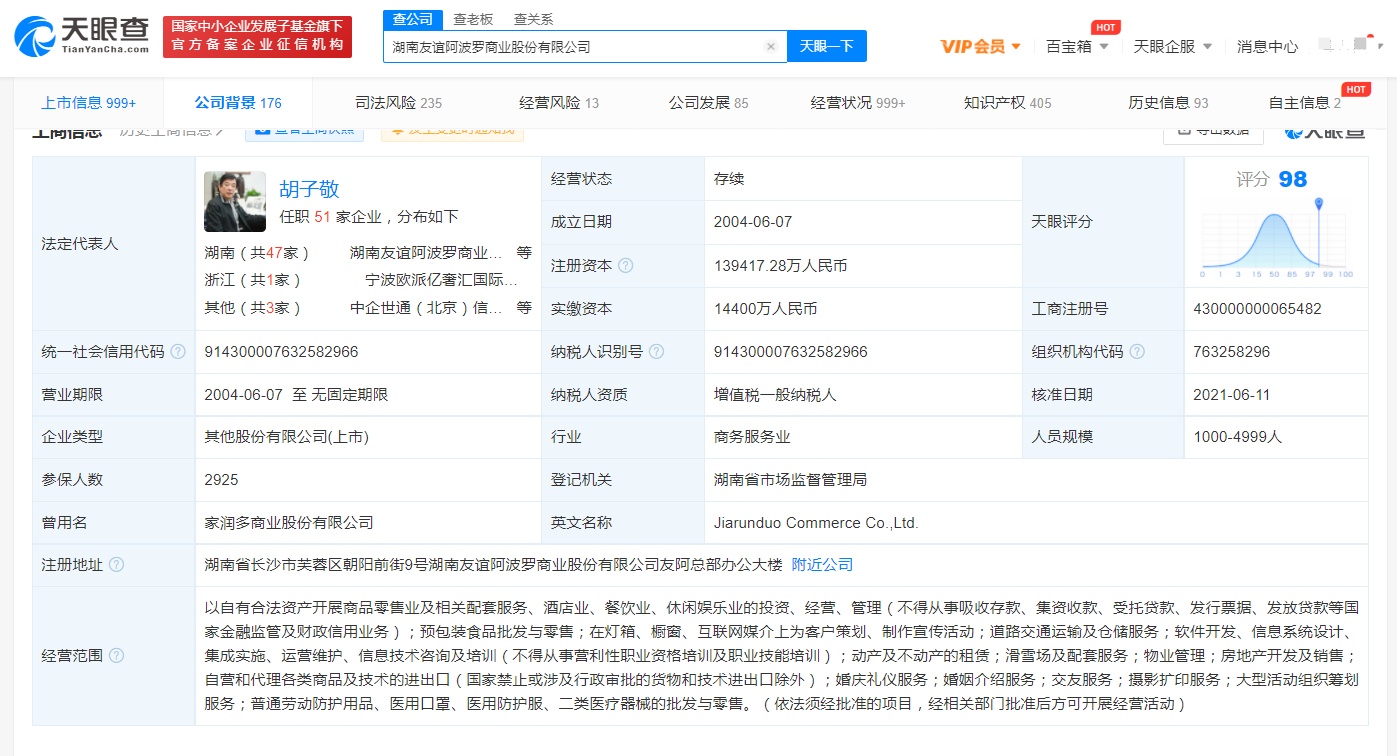Open 消息中心 message center
The width and height of the screenshot is (1397, 756).
1267,46
